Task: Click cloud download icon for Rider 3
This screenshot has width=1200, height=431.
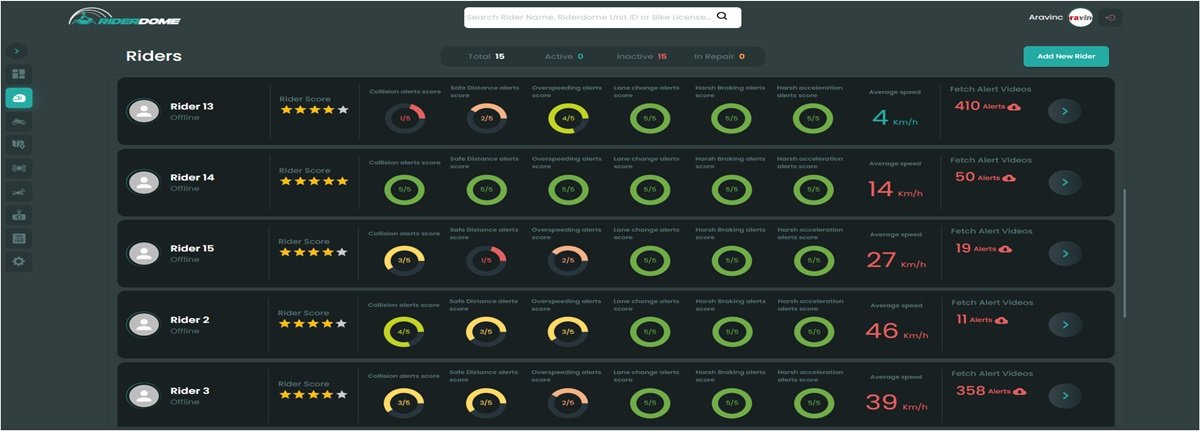Action: pyautogui.click(x=1019, y=392)
